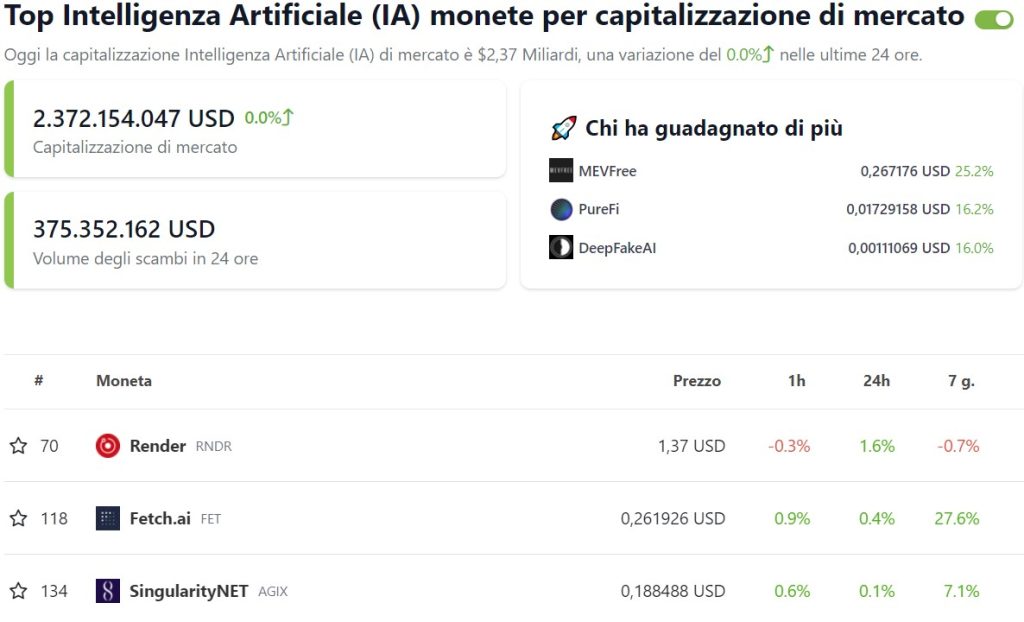
Task: Sort coins by the Moneta header
Action: click(124, 381)
